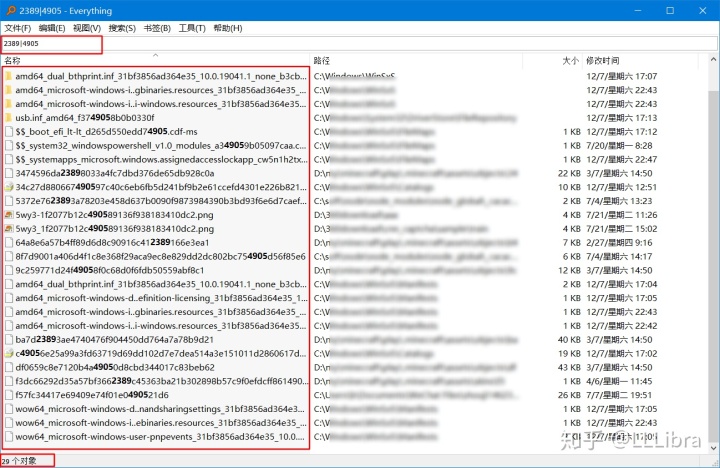Click date 7/7/星期二 19:51 cell
This screenshot has width=720, height=468.
click(619, 395)
